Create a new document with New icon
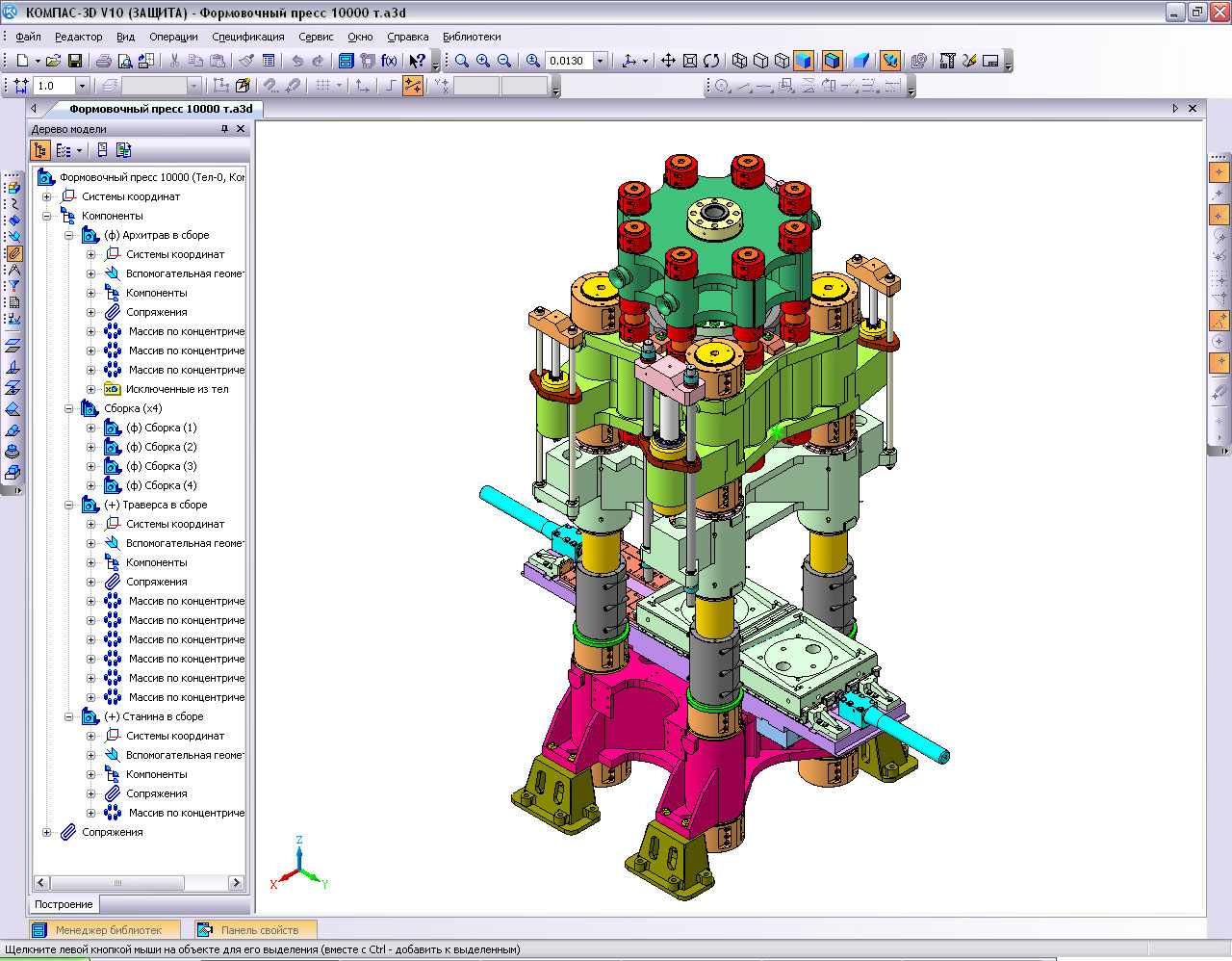Viewport: 1232px width, 961px height. [x=21, y=61]
